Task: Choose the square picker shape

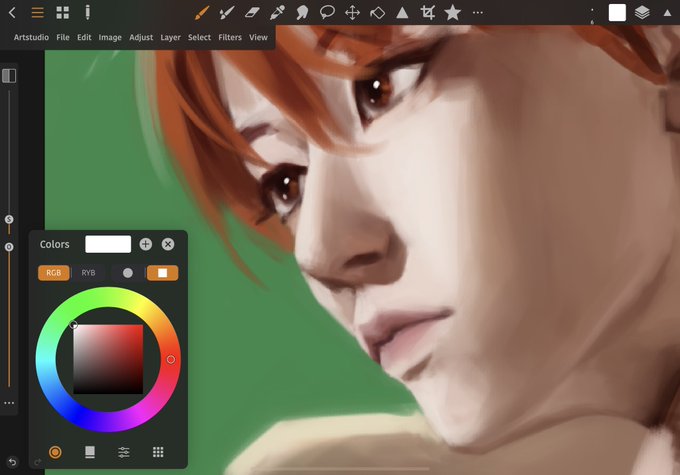Action: coord(163,273)
